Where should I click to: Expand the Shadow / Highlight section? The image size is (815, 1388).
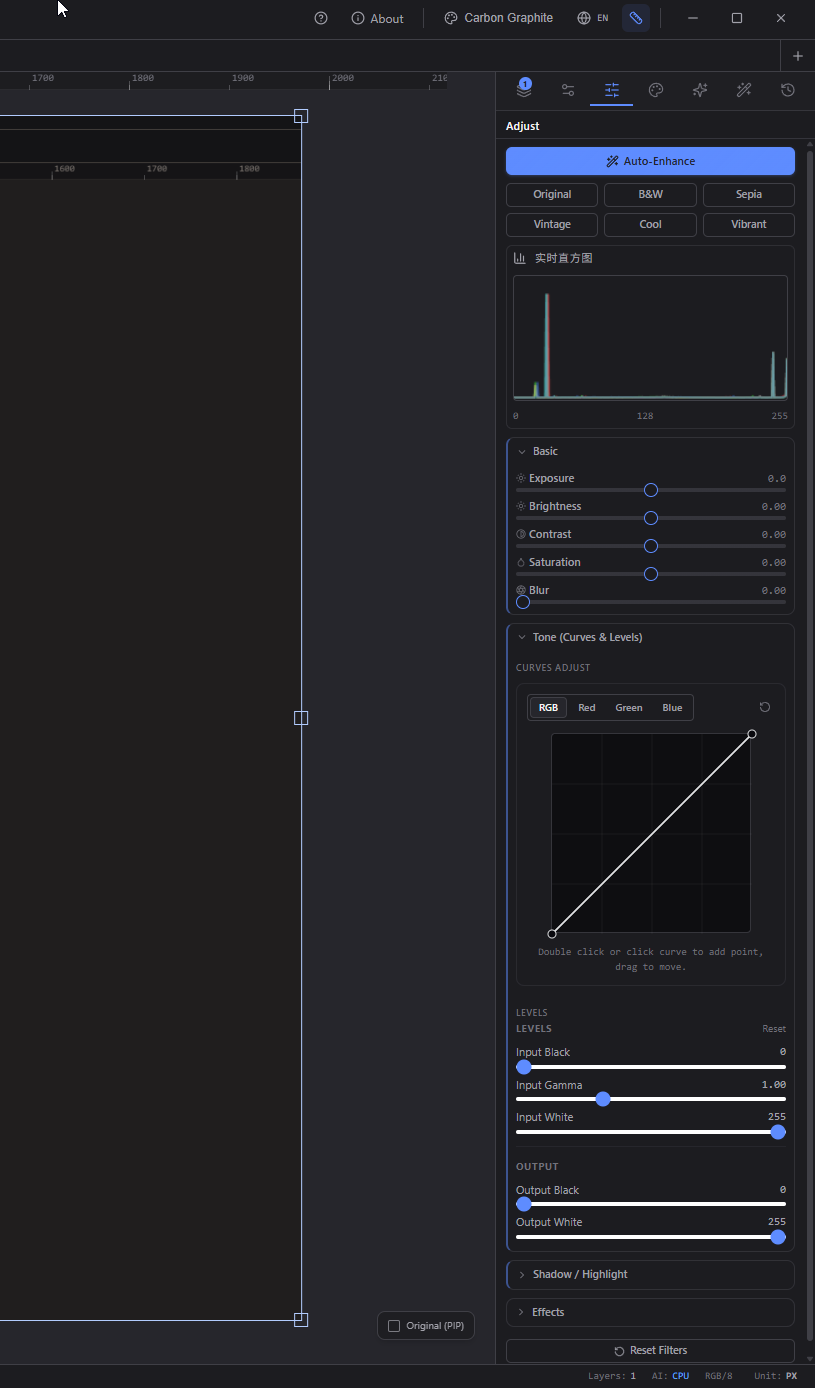[650, 1274]
